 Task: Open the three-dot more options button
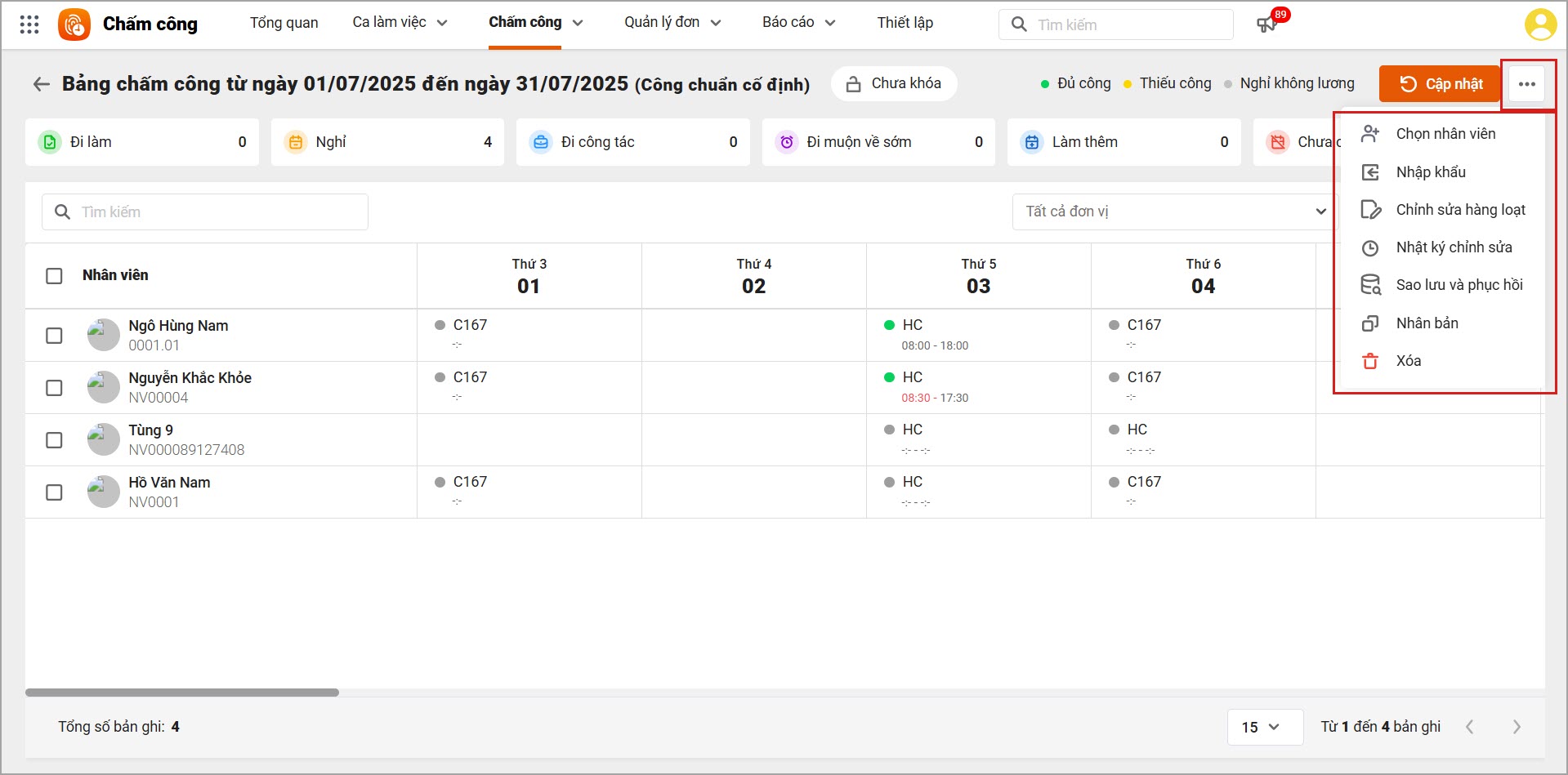click(x=1526, y=84)
